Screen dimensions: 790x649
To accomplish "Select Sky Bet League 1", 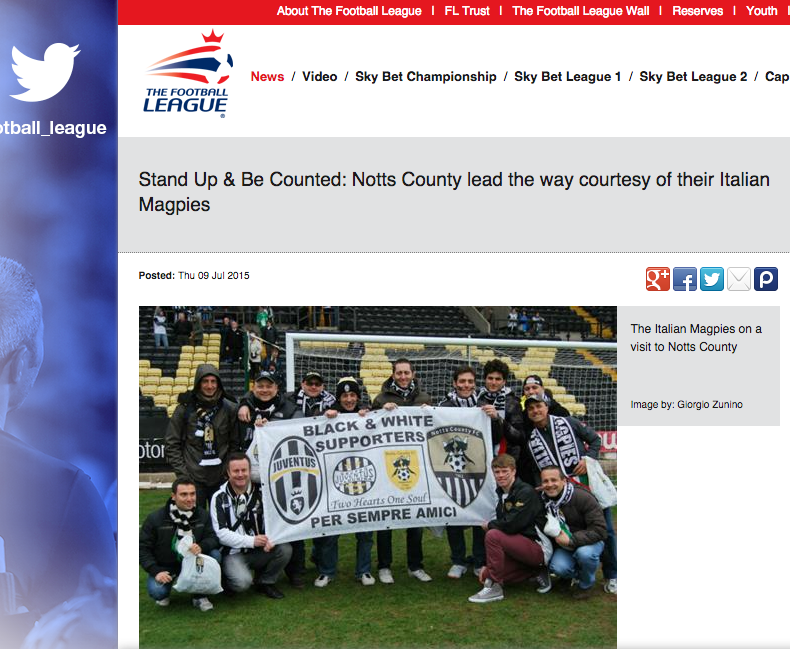I will (x=567, y=77).
